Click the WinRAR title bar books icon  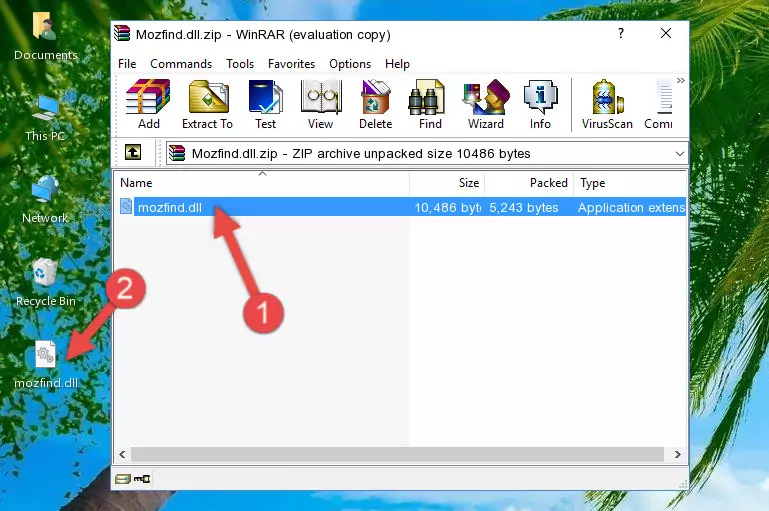click(x=122, y=33)
